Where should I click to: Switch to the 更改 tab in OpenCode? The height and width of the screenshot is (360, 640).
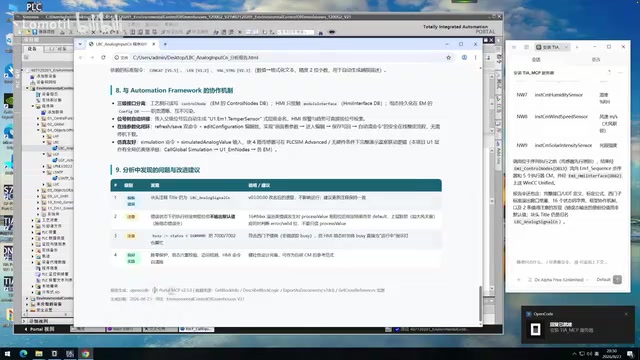pos(596,60)
